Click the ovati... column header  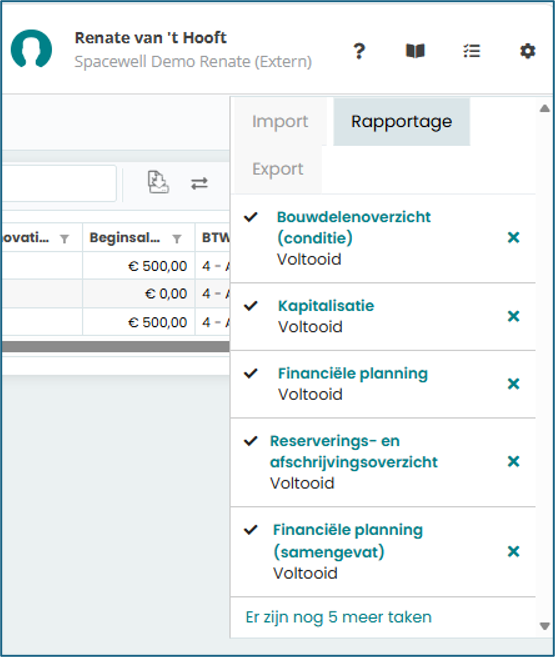(x=41, y=238)
